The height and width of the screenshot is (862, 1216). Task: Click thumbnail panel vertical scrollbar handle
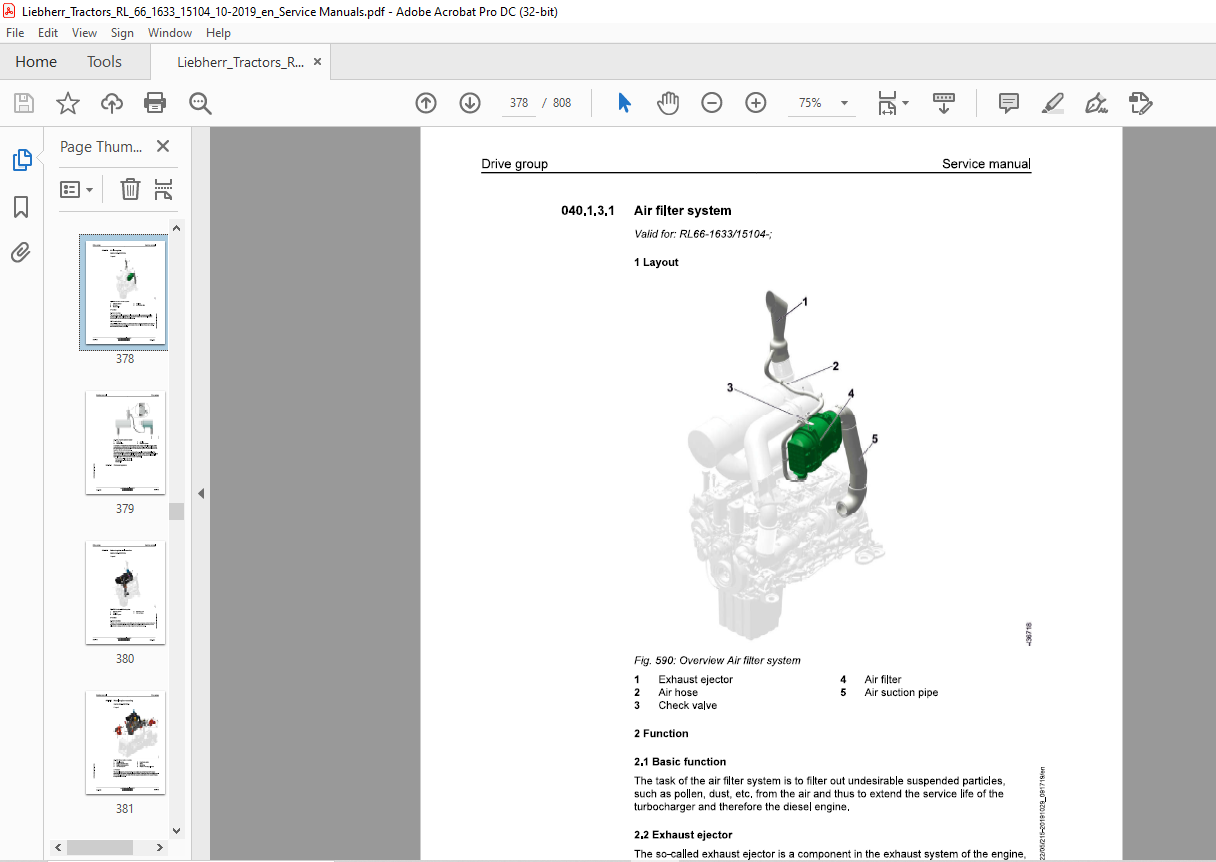coord(176,511)
